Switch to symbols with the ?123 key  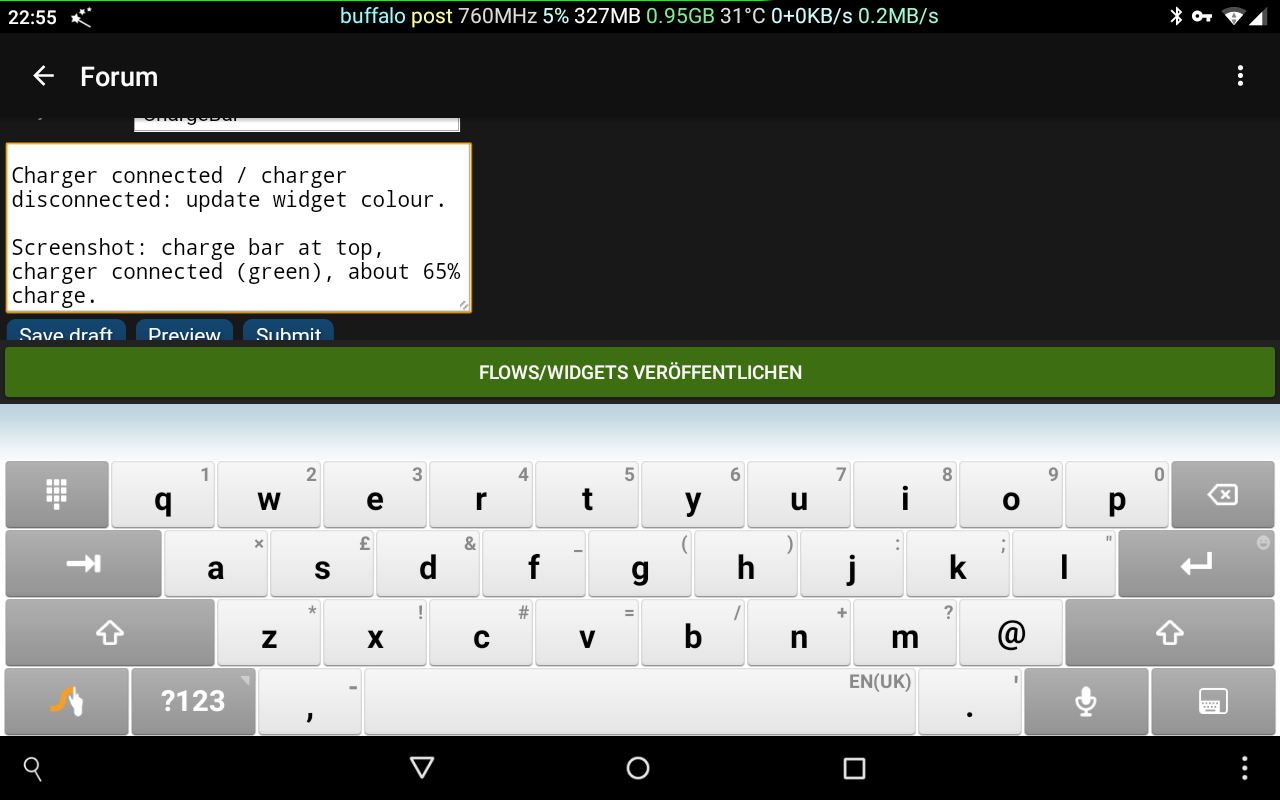[193, 701]
